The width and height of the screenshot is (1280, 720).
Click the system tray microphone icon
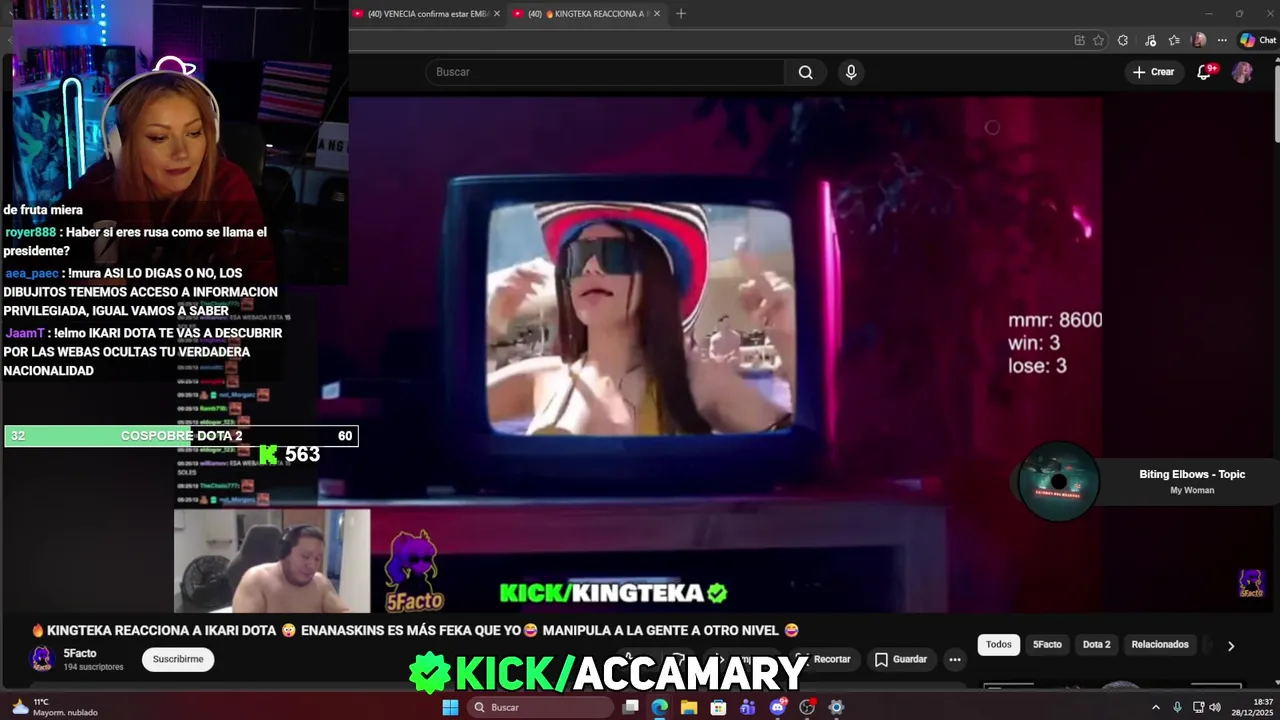point(1177,707)
